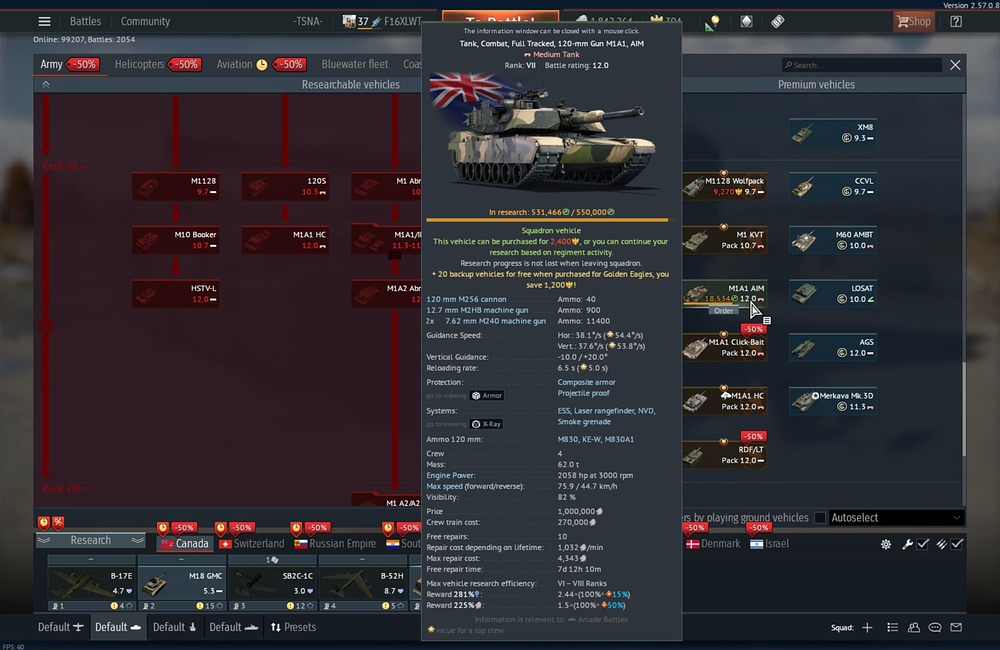Open the Community menu
The image size is (1000, 650).
point(145,22)
